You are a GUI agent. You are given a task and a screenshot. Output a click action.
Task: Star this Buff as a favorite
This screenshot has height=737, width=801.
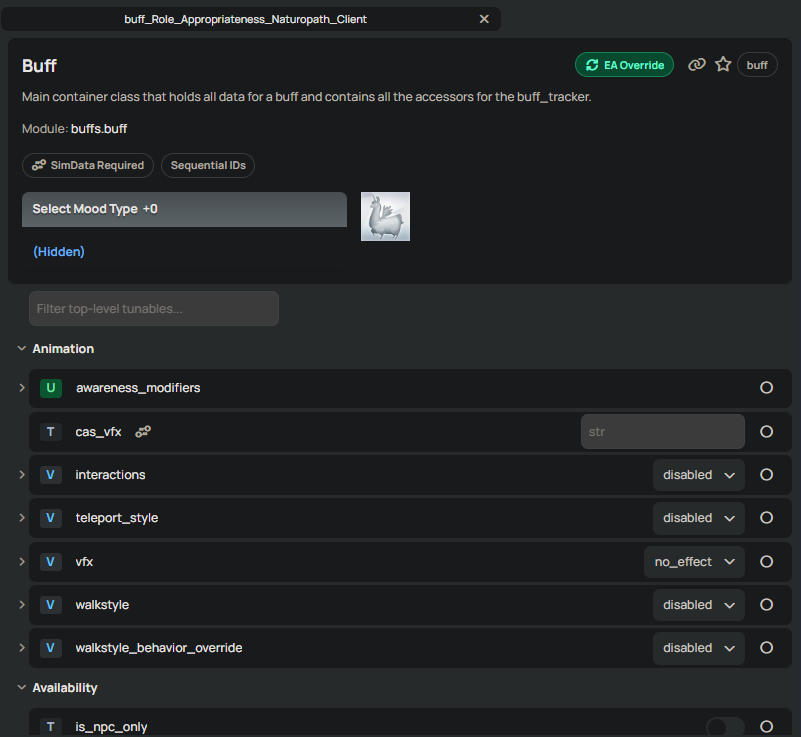coord(723,65)
